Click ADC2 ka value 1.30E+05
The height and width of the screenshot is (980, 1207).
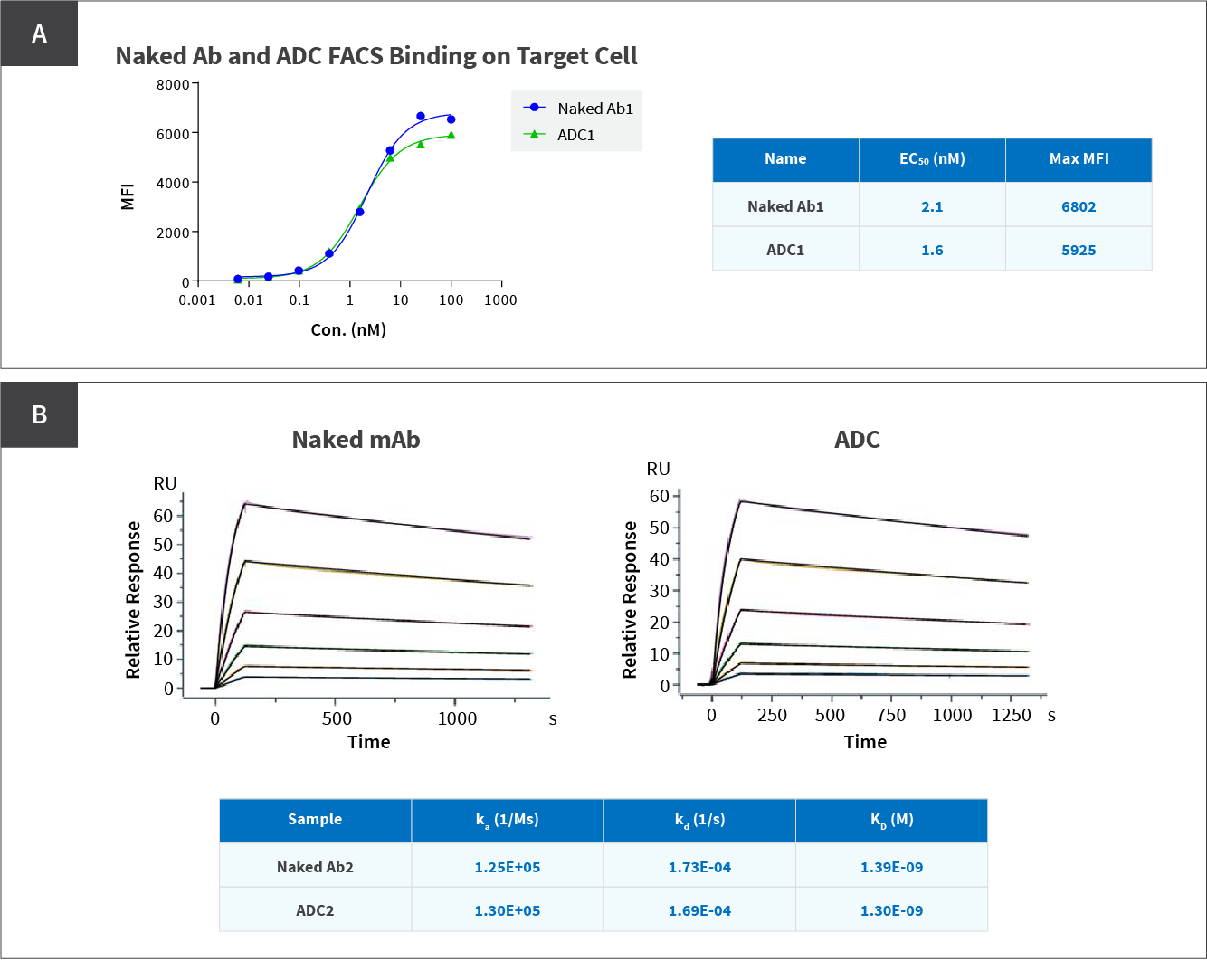[508, 910]
